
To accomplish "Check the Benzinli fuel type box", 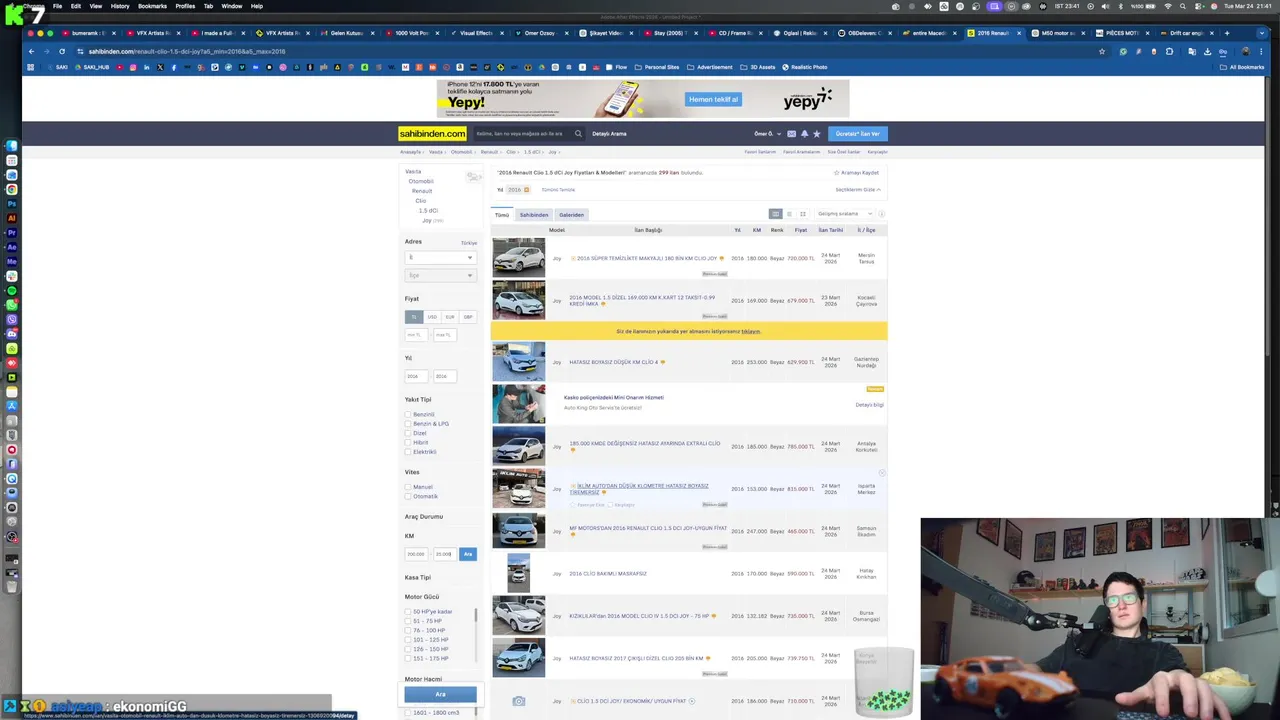I will pyautogui.click(x=408, y=414).
